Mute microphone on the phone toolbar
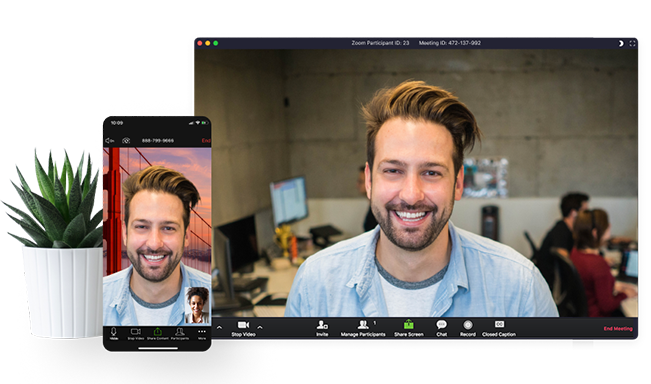Image resolution: width=651 pixels, height=384 pixels. [x=113, y=333]
